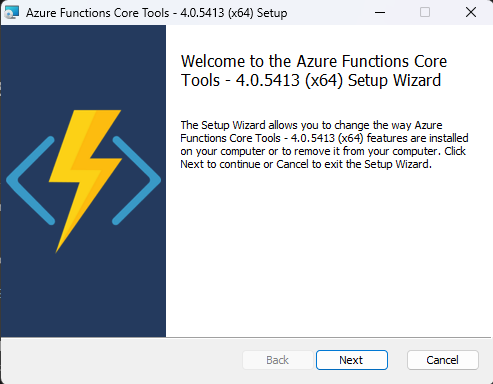The image size is (493, 384).
Task: Cancel the Setup Wizard
Action: [443, 360]
